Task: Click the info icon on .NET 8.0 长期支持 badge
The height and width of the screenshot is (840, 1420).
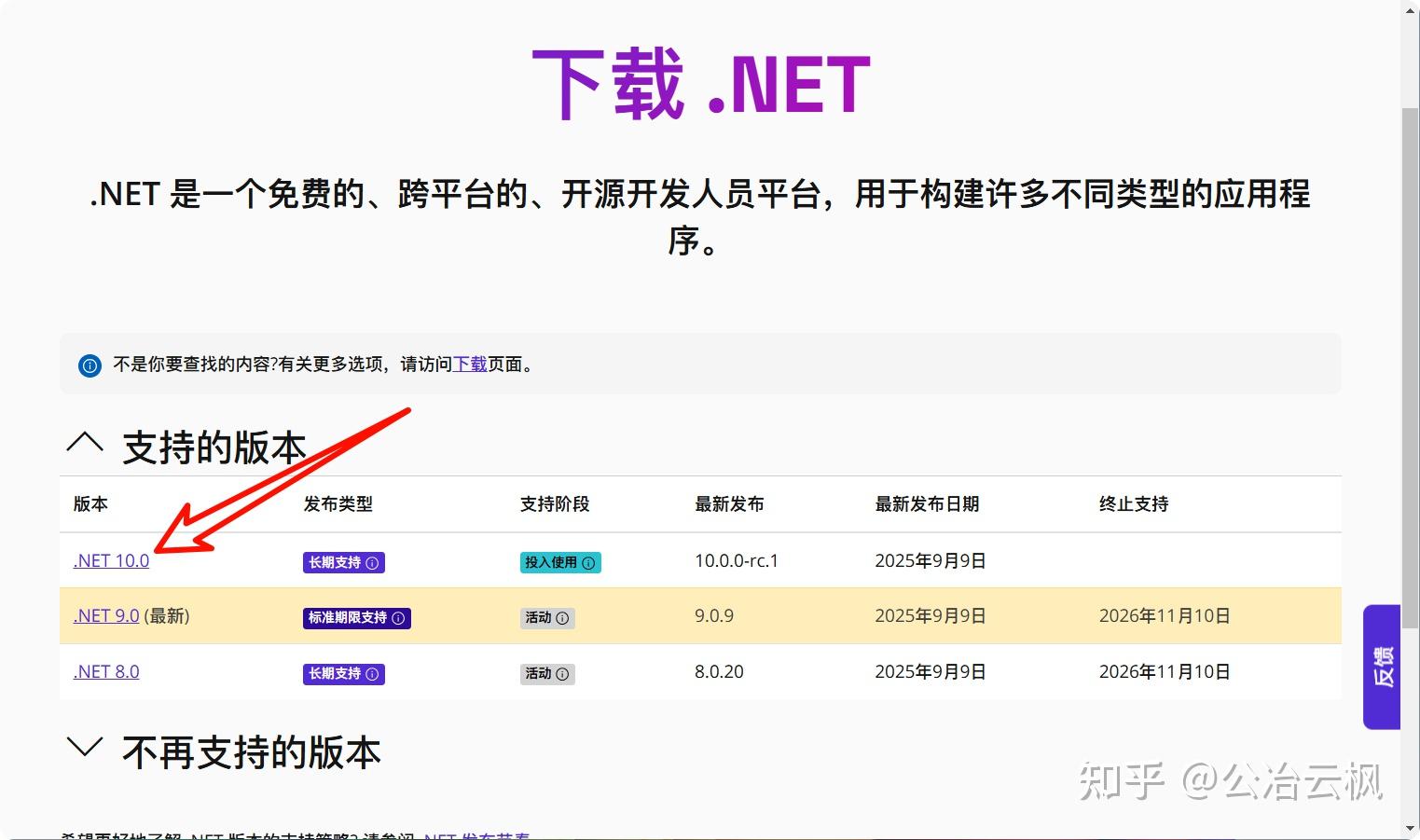Action: point(370,673)
